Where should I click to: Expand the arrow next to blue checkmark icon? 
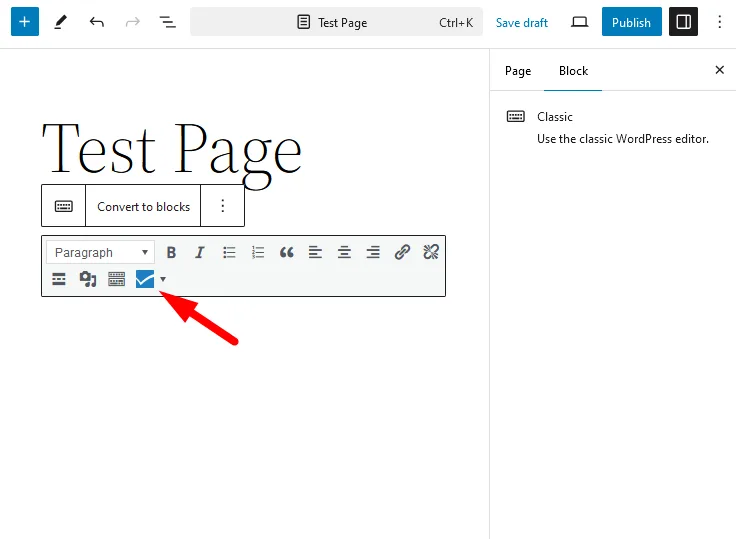(163, 279)
